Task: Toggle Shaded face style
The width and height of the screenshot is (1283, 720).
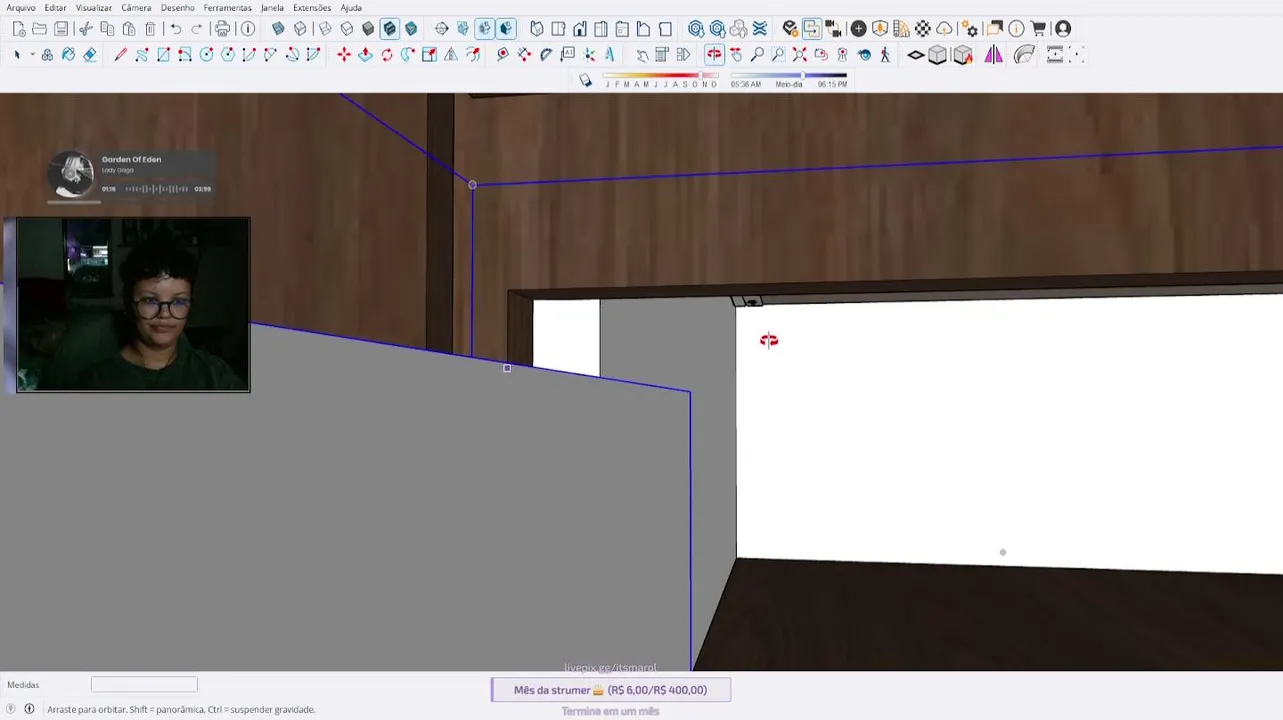Action: [x=368, y=29]
